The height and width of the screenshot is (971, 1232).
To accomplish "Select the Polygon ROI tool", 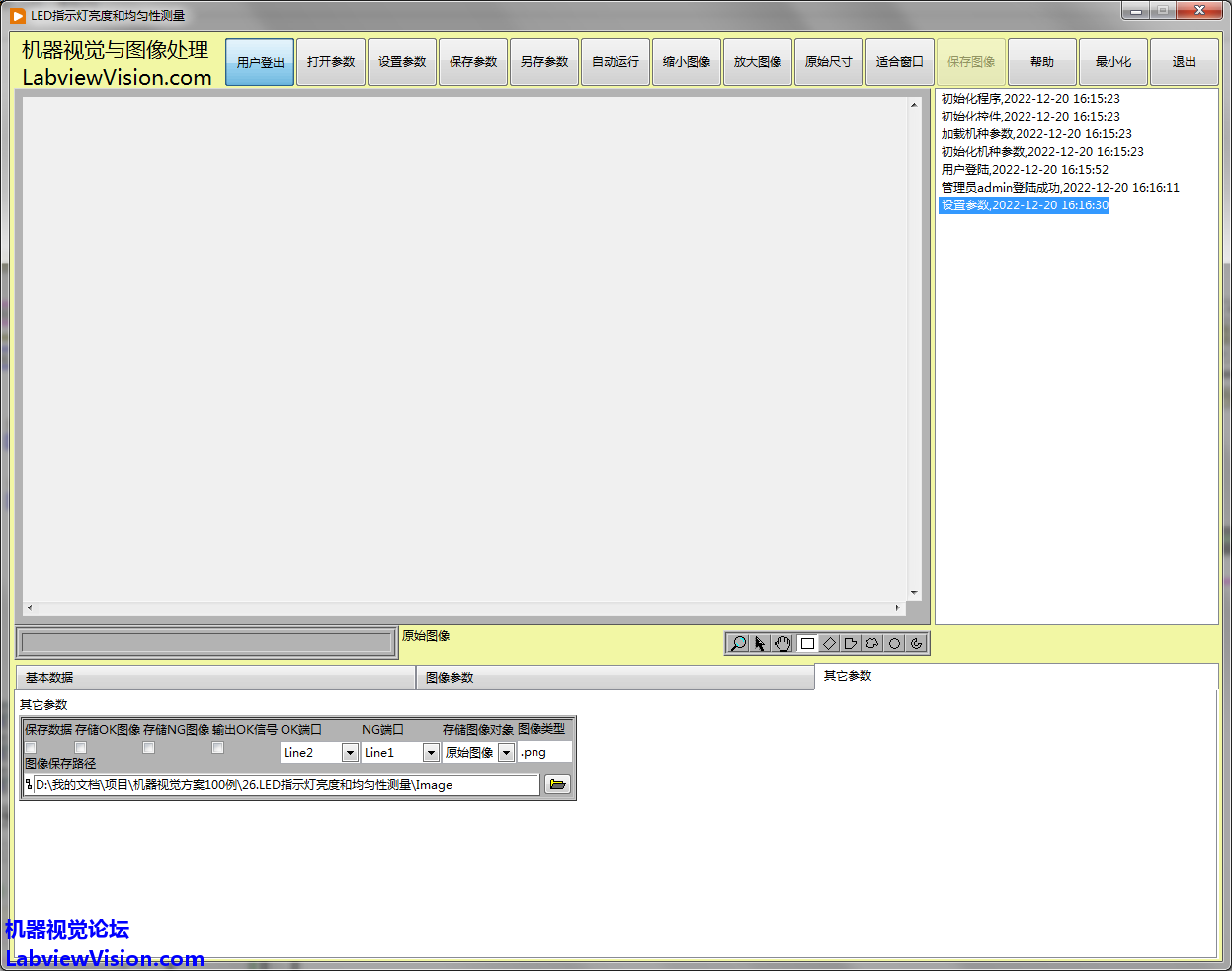I will click(851, 643).
